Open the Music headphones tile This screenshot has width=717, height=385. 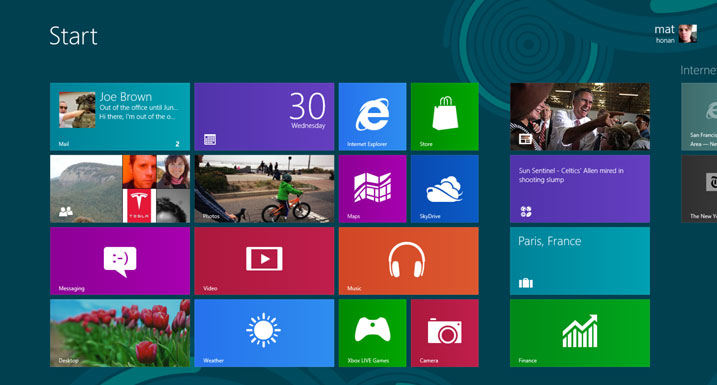[408, 261]
